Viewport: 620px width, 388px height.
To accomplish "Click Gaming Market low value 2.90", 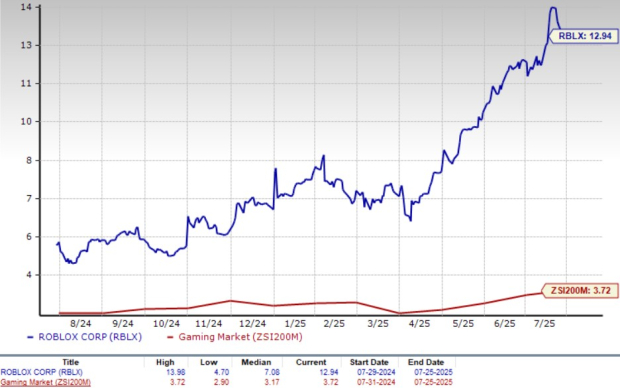I will coord(221,382).
